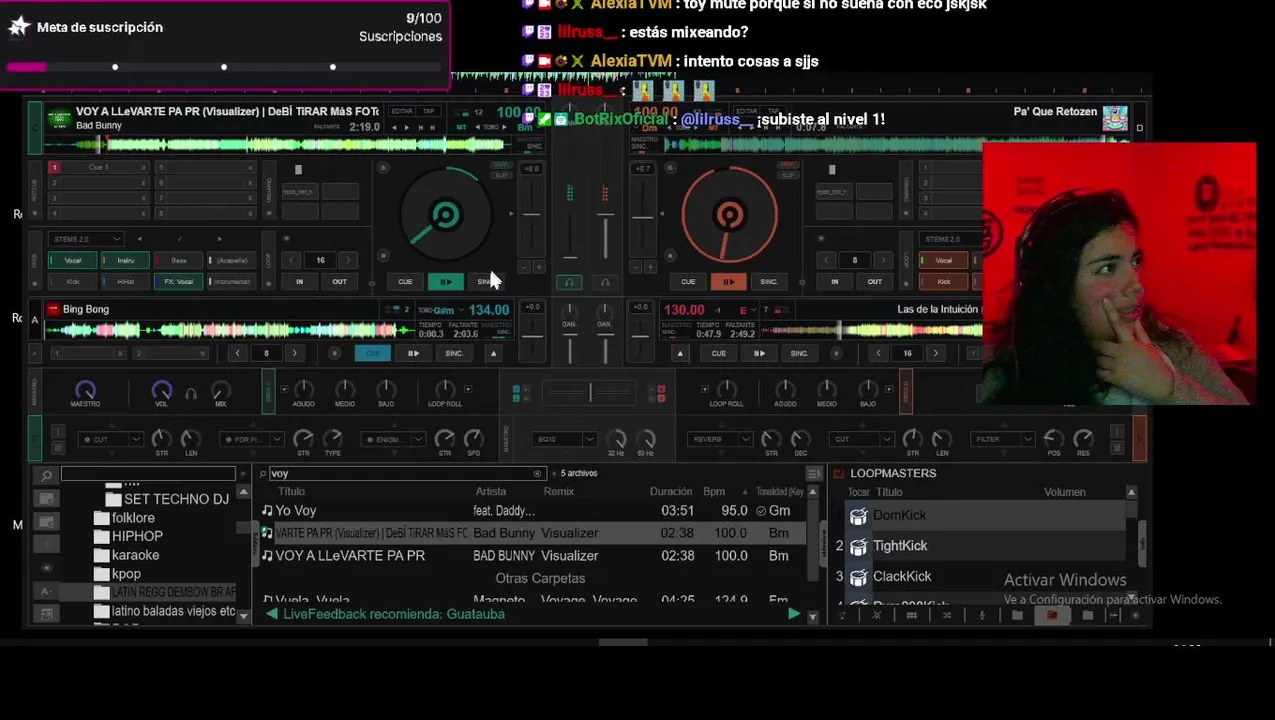The height and width of the screenshot is (720, 1275).
Task: Click the MAESTRO volume knob
Action: click(85, 389)
